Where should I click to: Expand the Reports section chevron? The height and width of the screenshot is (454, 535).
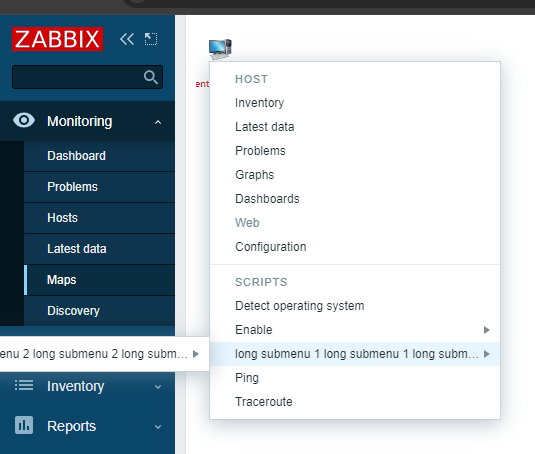158,427
